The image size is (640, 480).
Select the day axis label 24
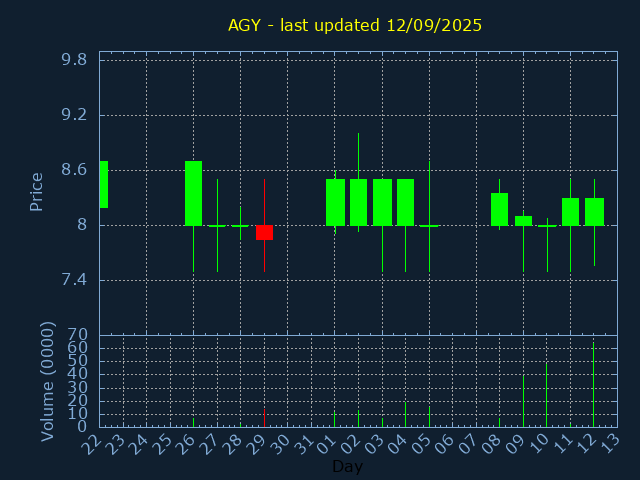pyautogui.click(x=139, y=444)
